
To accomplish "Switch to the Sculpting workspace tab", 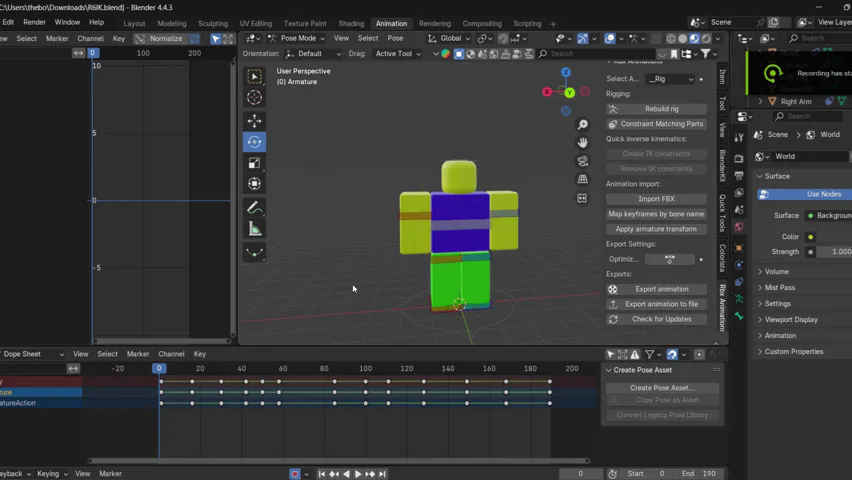I will 213,23.
